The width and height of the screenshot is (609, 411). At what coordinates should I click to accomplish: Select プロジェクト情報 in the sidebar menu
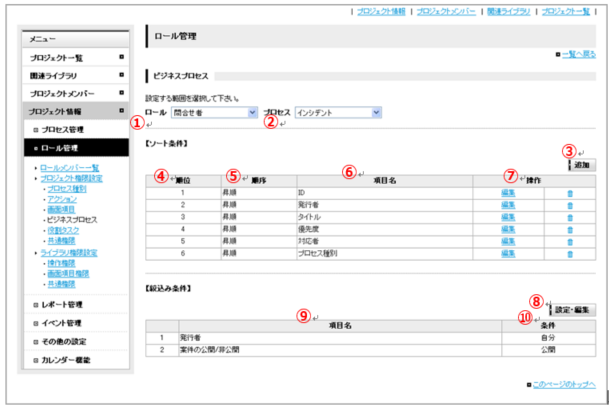point(76,111)
